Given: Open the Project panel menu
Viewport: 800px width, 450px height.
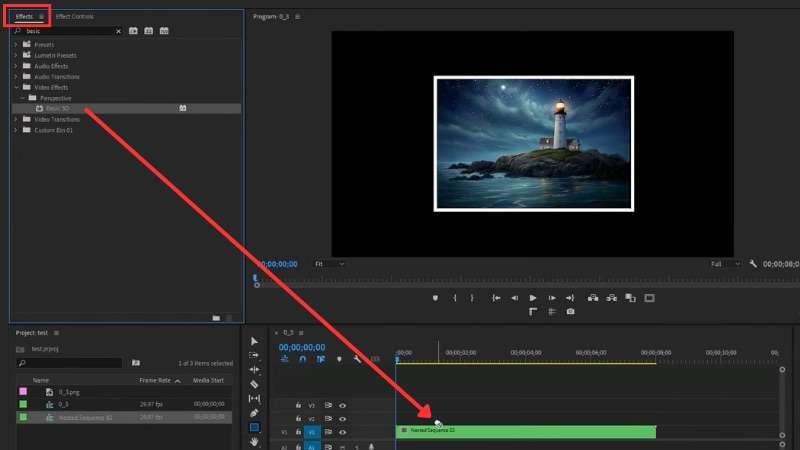Looking at the screenshot, I should 56,333.
